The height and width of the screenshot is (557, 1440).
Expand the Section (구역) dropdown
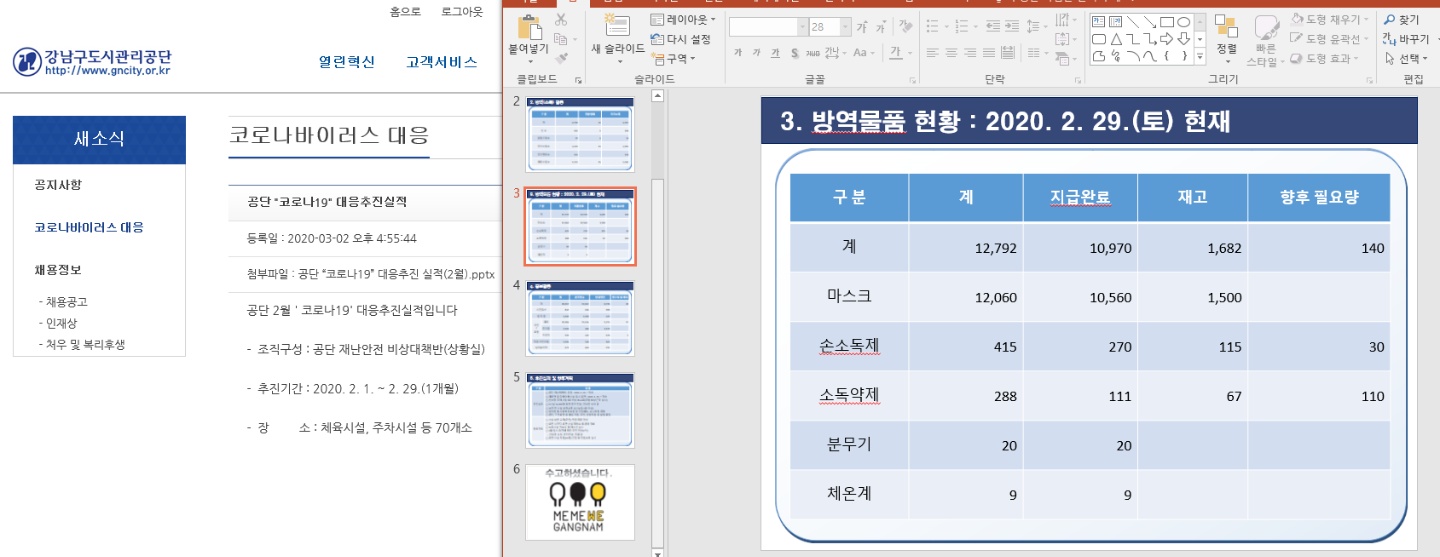point(675,58)
